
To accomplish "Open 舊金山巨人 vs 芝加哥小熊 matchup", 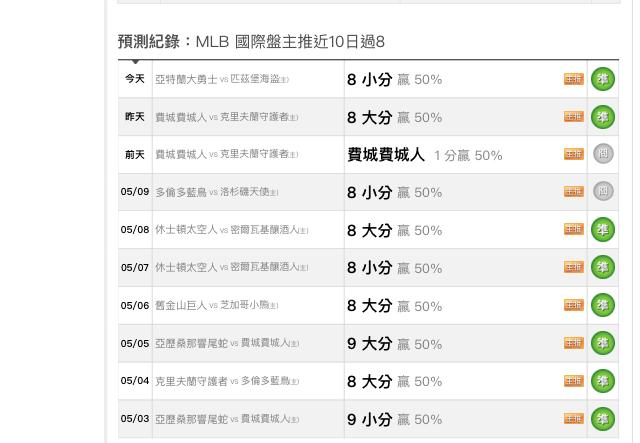I will click(217, 305).
